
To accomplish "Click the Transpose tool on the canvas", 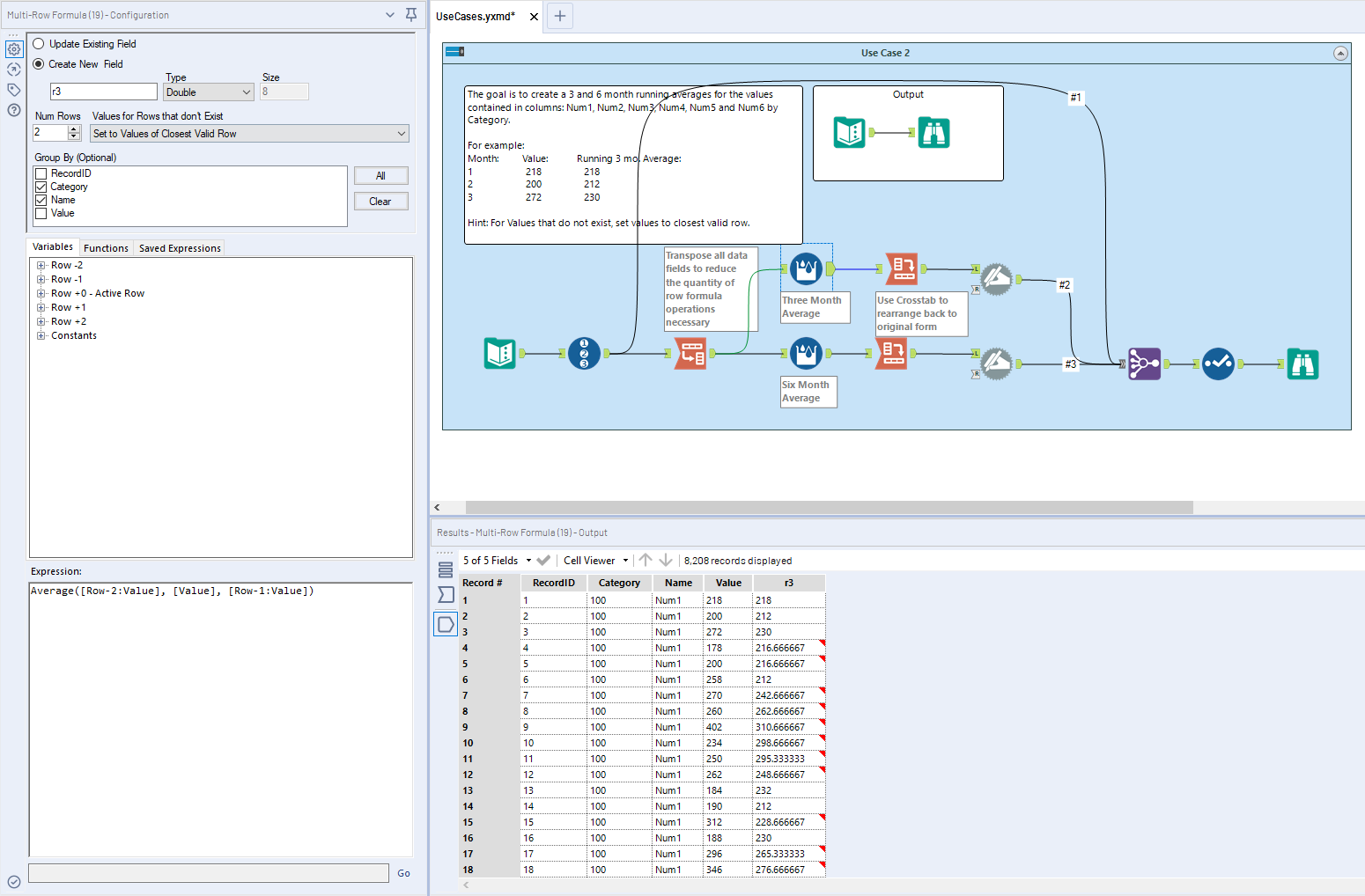I will click(x=690, y=353).
